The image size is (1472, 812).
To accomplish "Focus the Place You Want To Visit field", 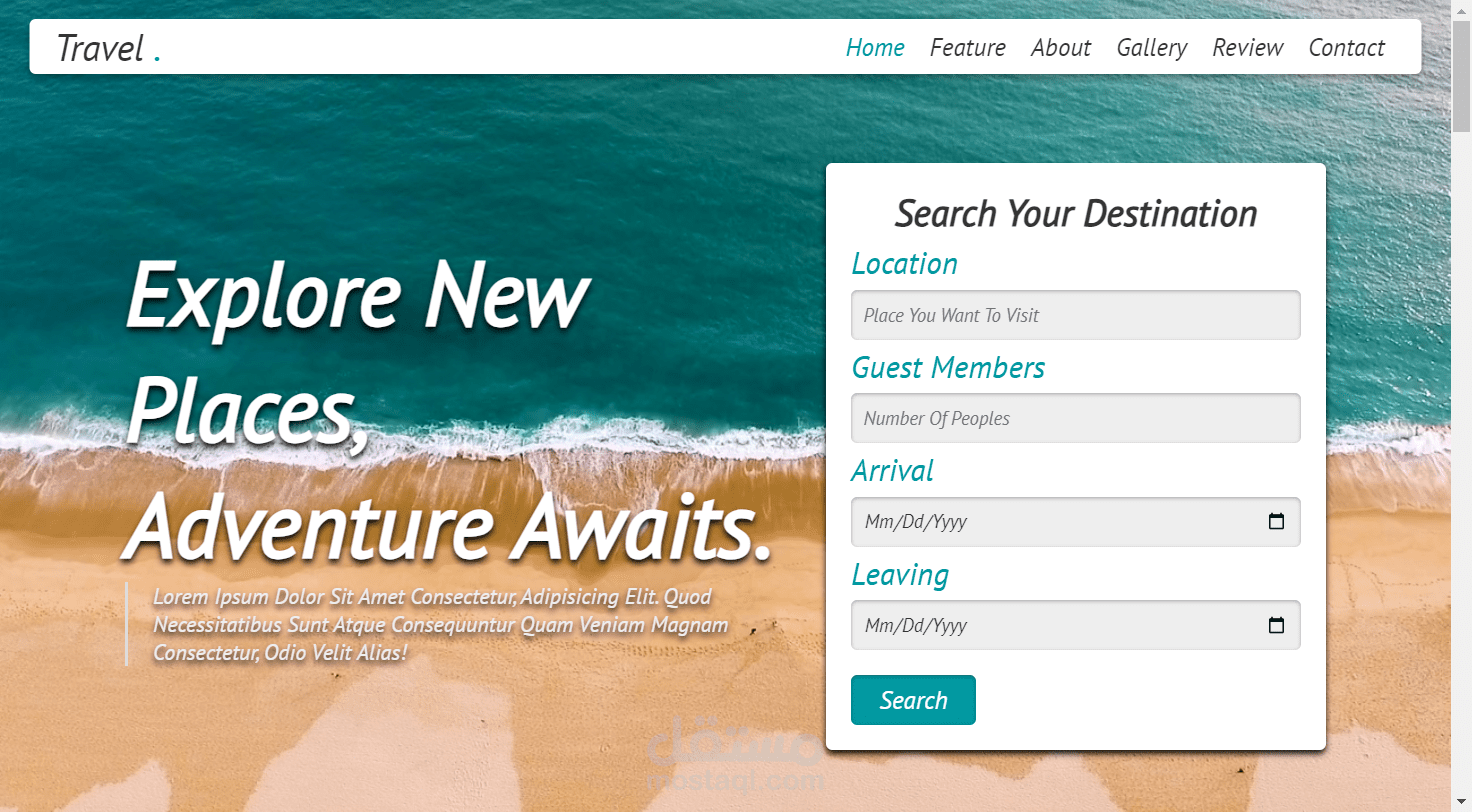I will (x=1076, y=315).
